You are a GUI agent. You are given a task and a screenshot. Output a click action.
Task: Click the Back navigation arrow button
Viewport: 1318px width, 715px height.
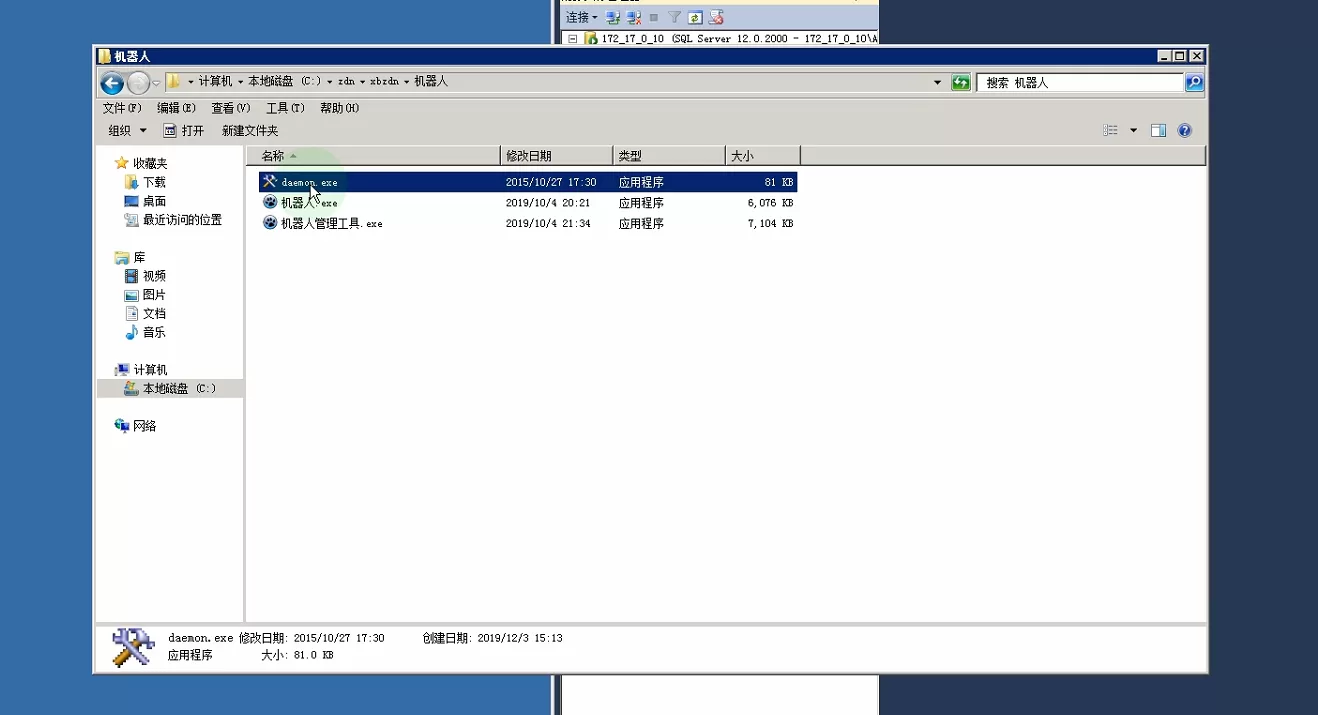tap(112, 83)
